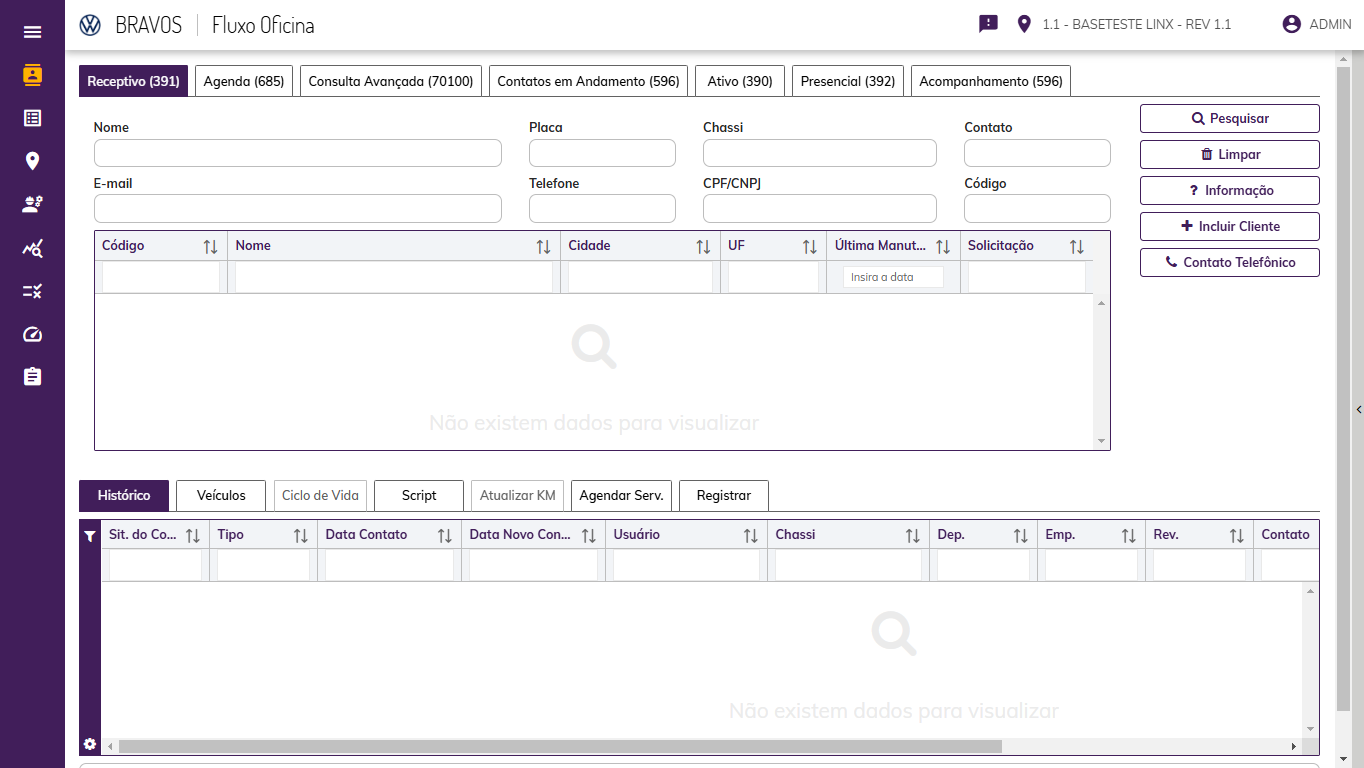
Task: Switch to the Agenda (685) tab
Action: pyautogui.click(x=244, y=81)
